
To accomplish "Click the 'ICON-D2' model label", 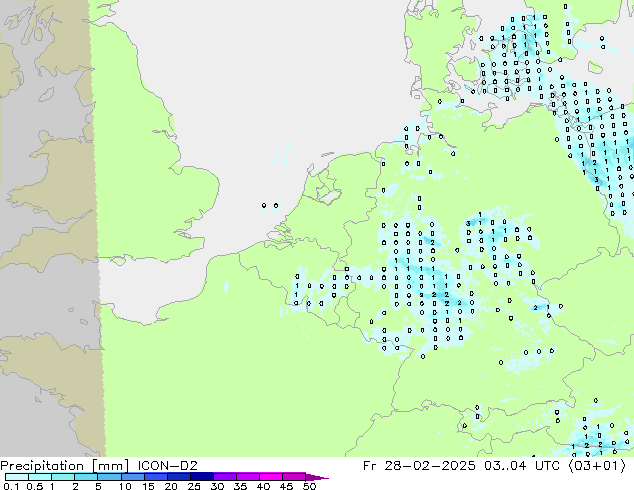I will tap(167, 465).
